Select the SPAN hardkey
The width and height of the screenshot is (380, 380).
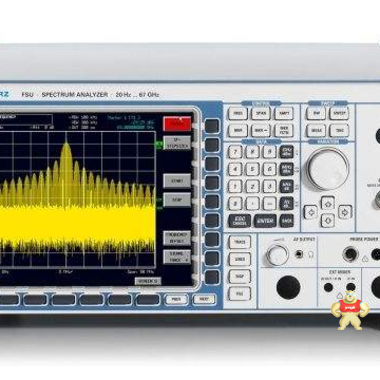point(261,114)
